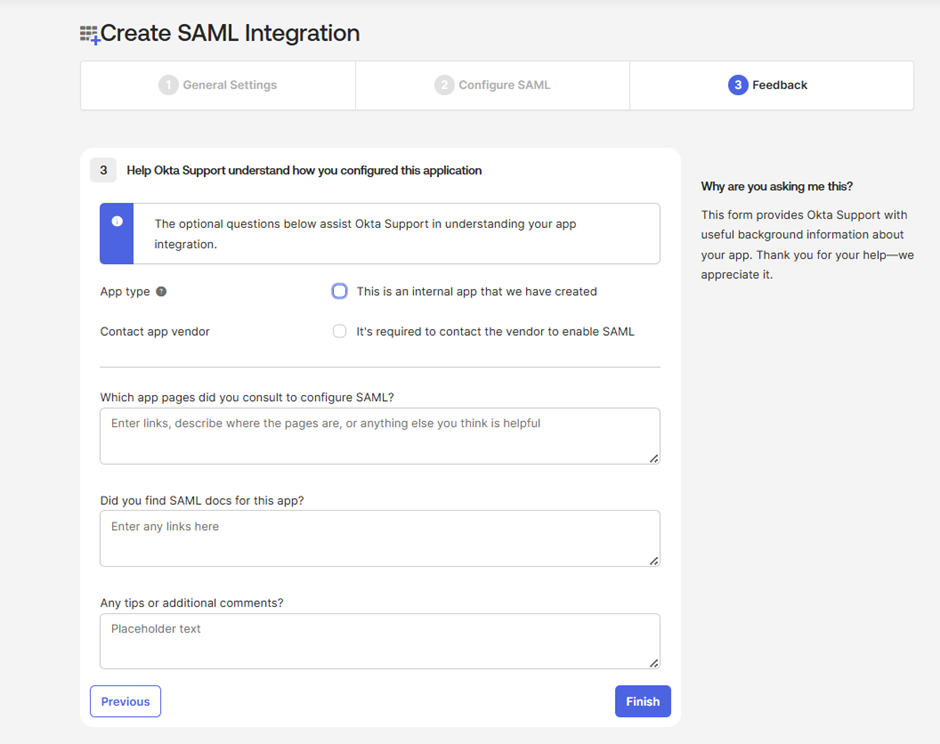Image resolution: width=940 pixels, height=744 pixels.
Task: Click the step 3 circle icon
Action: point(738,85)
